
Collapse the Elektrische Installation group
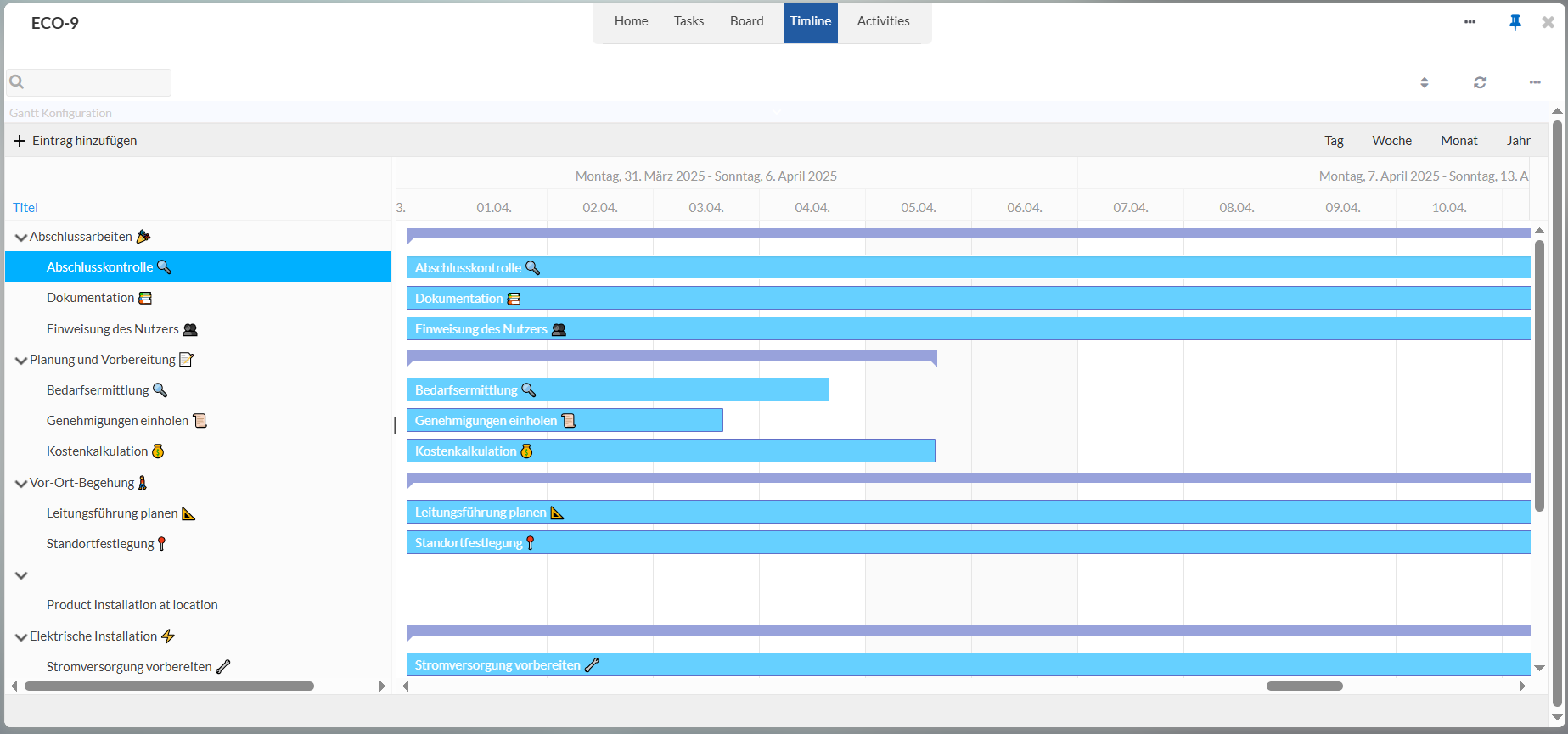pyautogui.click(x=21, y=637)
